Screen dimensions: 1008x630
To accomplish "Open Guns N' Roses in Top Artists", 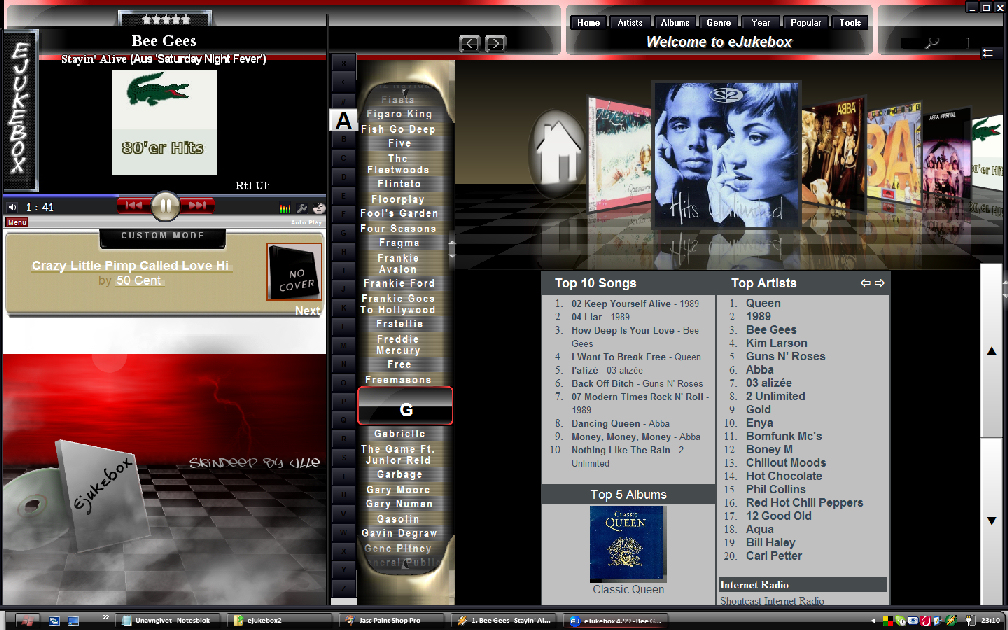I will (786, 356).
